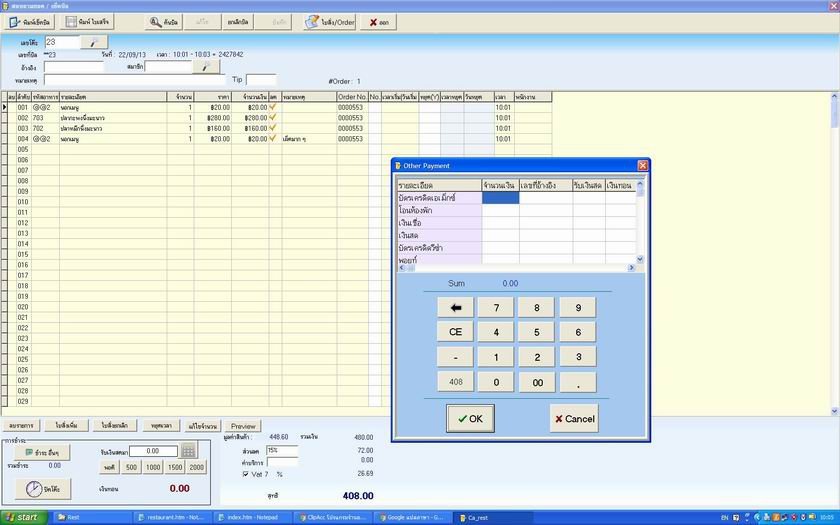Open the Windows start button
The height and width of the screenshot is (525, 840).
coord(24,517)
